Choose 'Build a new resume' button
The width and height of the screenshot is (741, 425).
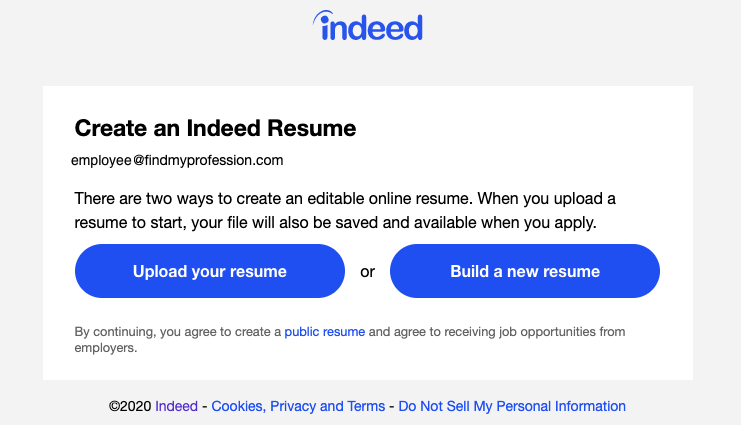click(525, 271)
